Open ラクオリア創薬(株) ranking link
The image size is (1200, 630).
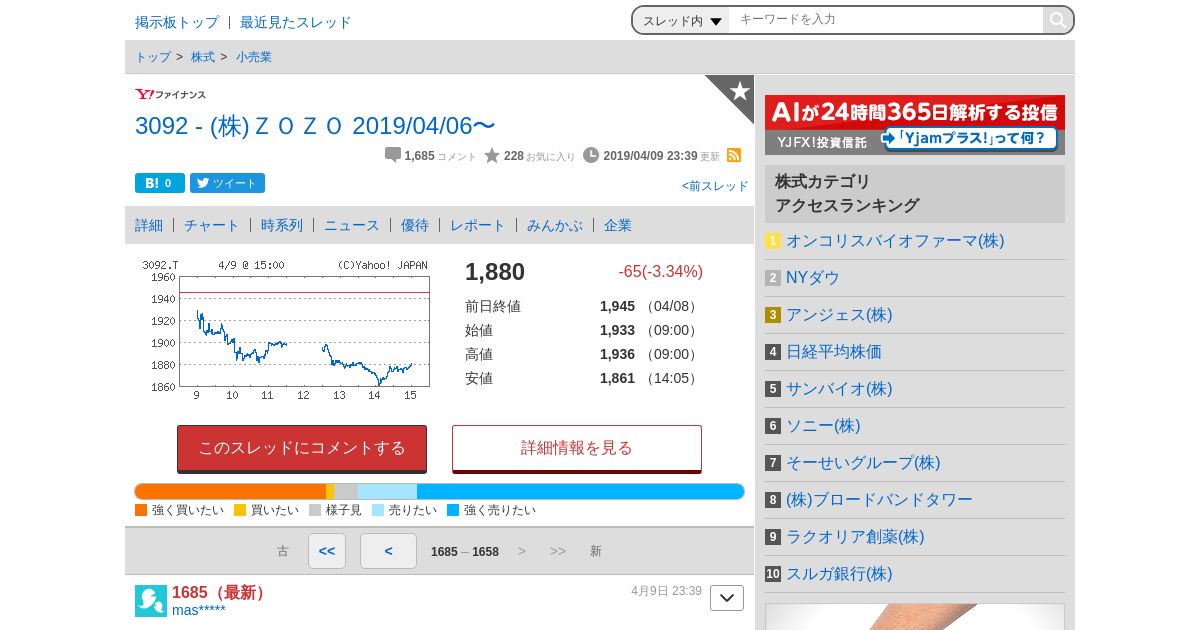855,537
